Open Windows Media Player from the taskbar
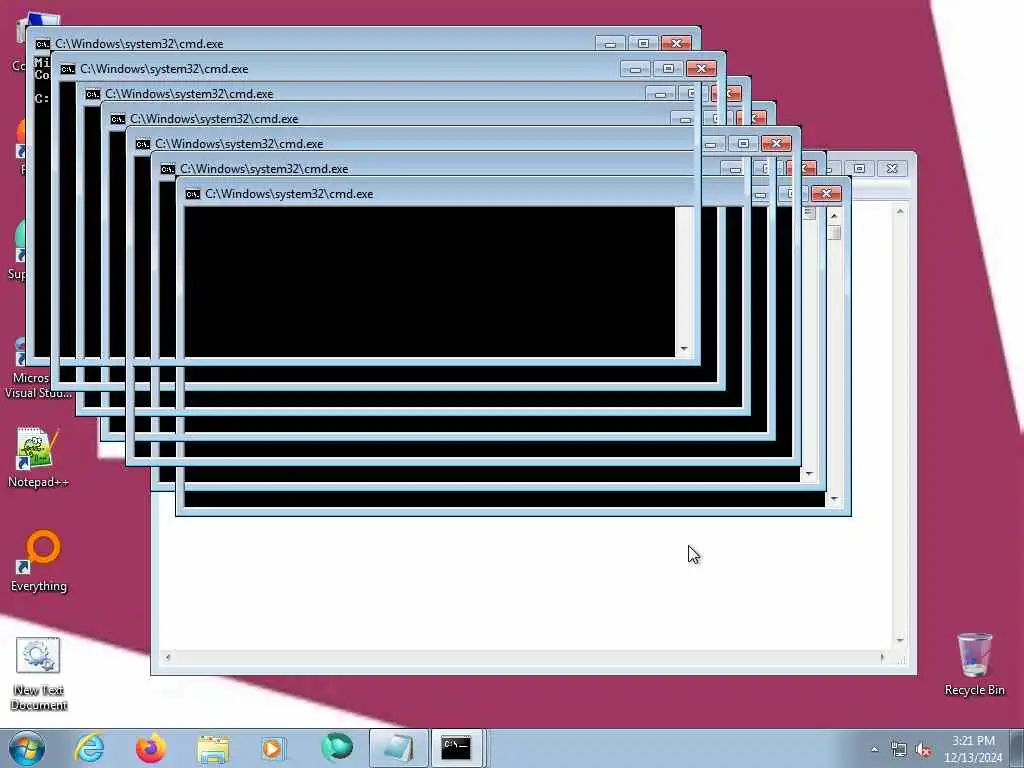This screenshot has height=768, width=1024. pos(273,748)
